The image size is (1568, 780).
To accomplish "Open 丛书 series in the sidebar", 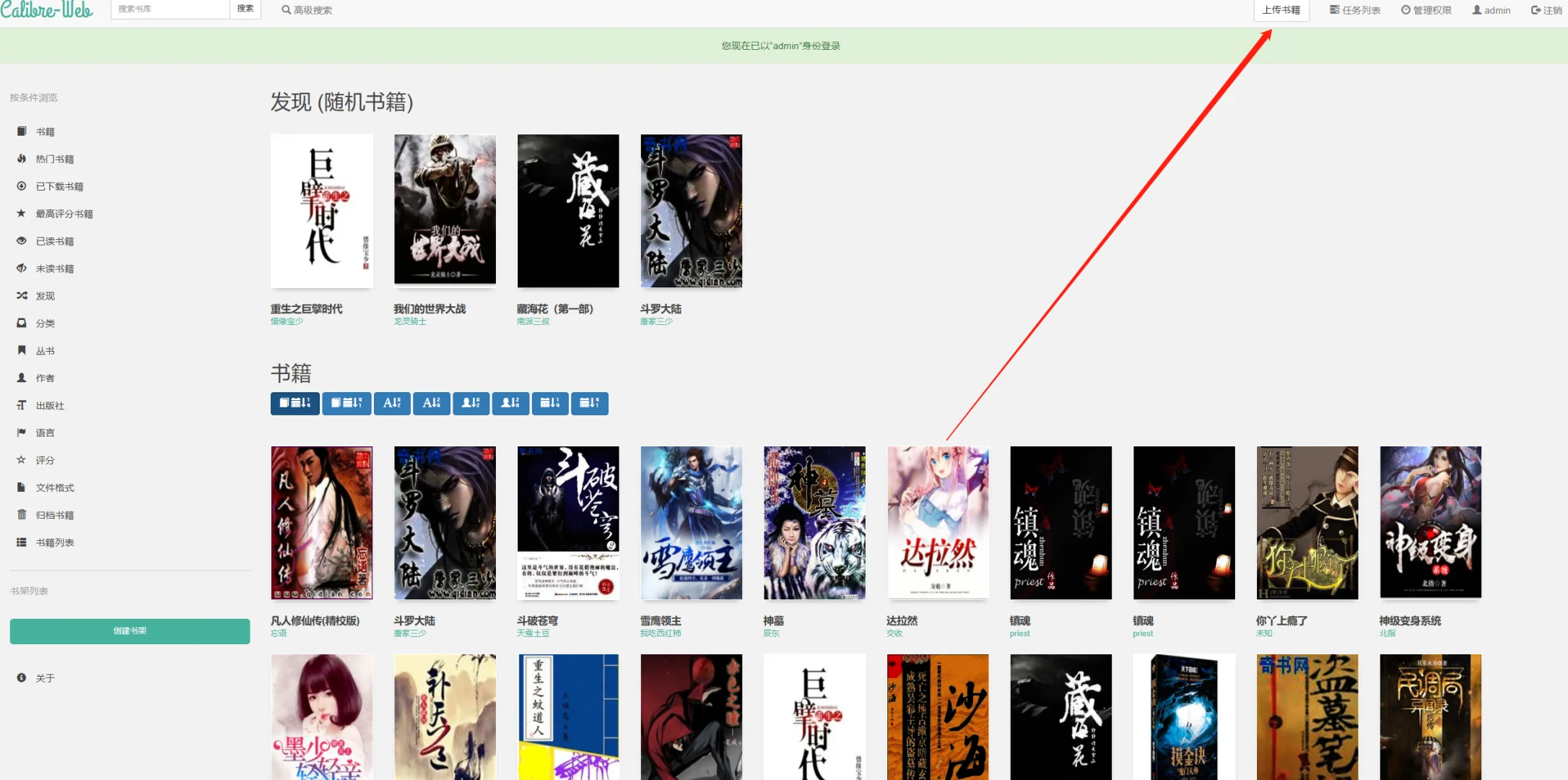I will (45, 351).
